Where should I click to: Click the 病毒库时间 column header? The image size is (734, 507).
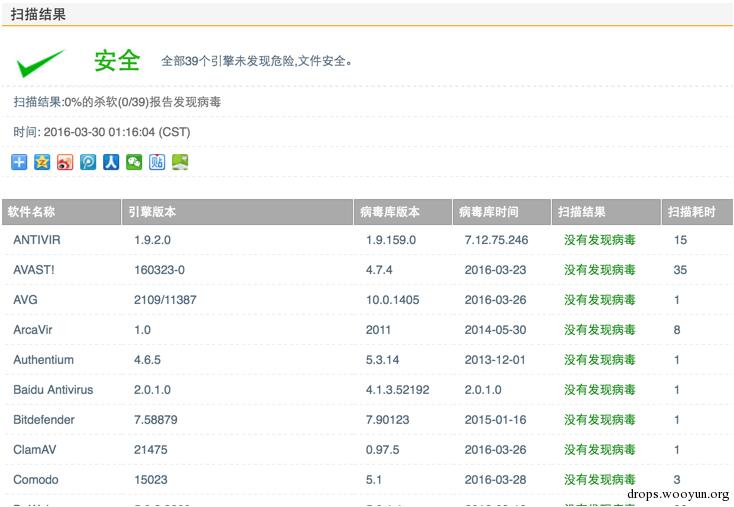[502, 212]
